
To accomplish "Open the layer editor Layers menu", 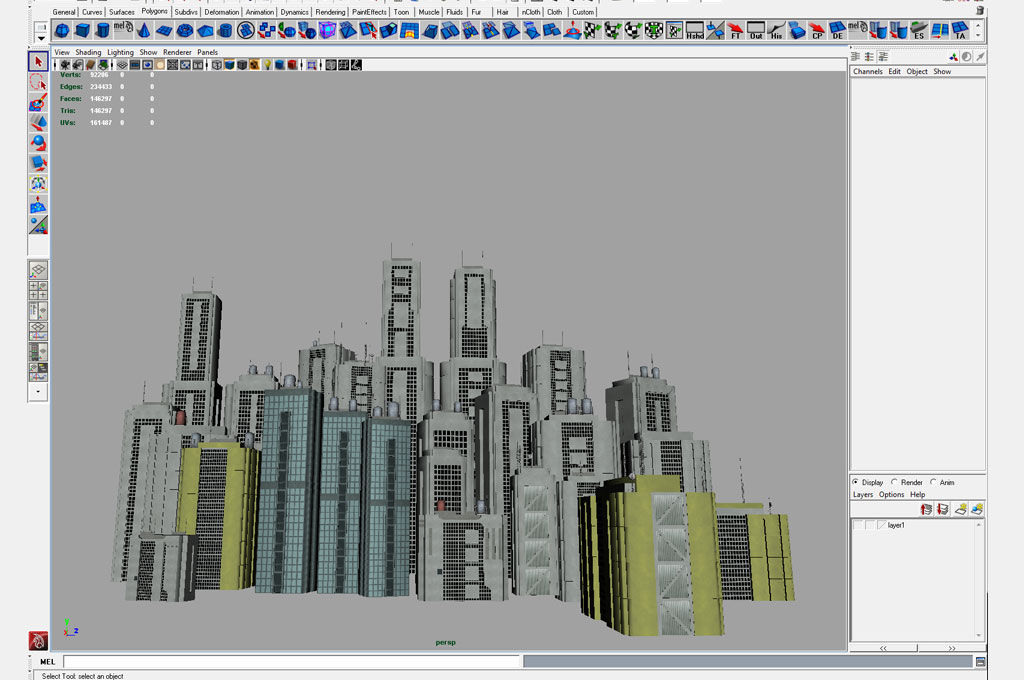I will pyautogui.click(x=863, y=494).
